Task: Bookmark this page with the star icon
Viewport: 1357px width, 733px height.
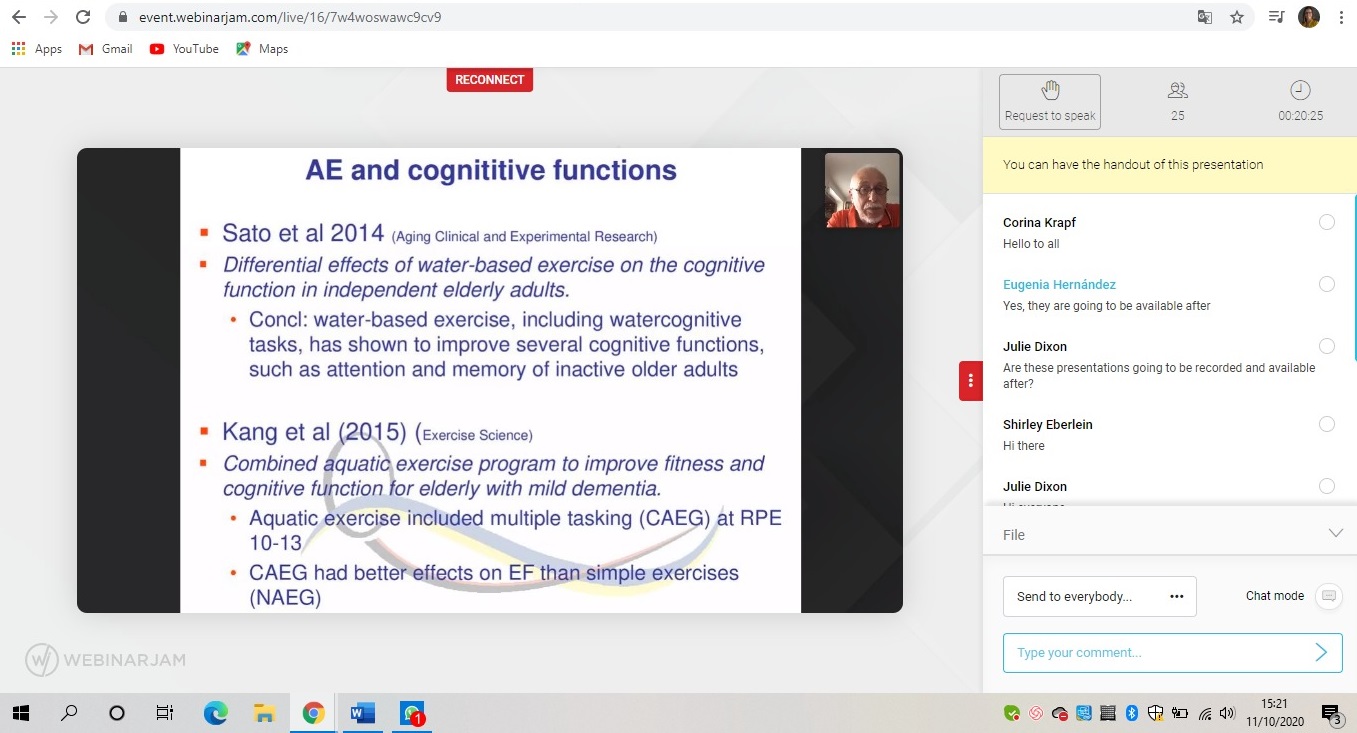Action: [x=1237, y=17]
